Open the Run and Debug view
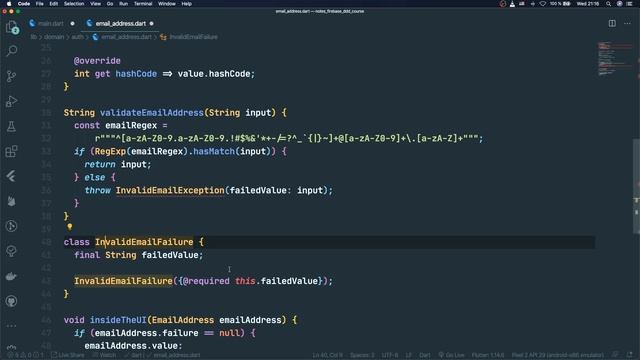The width and height of the screenshot is (640, 360). (12, 101)
